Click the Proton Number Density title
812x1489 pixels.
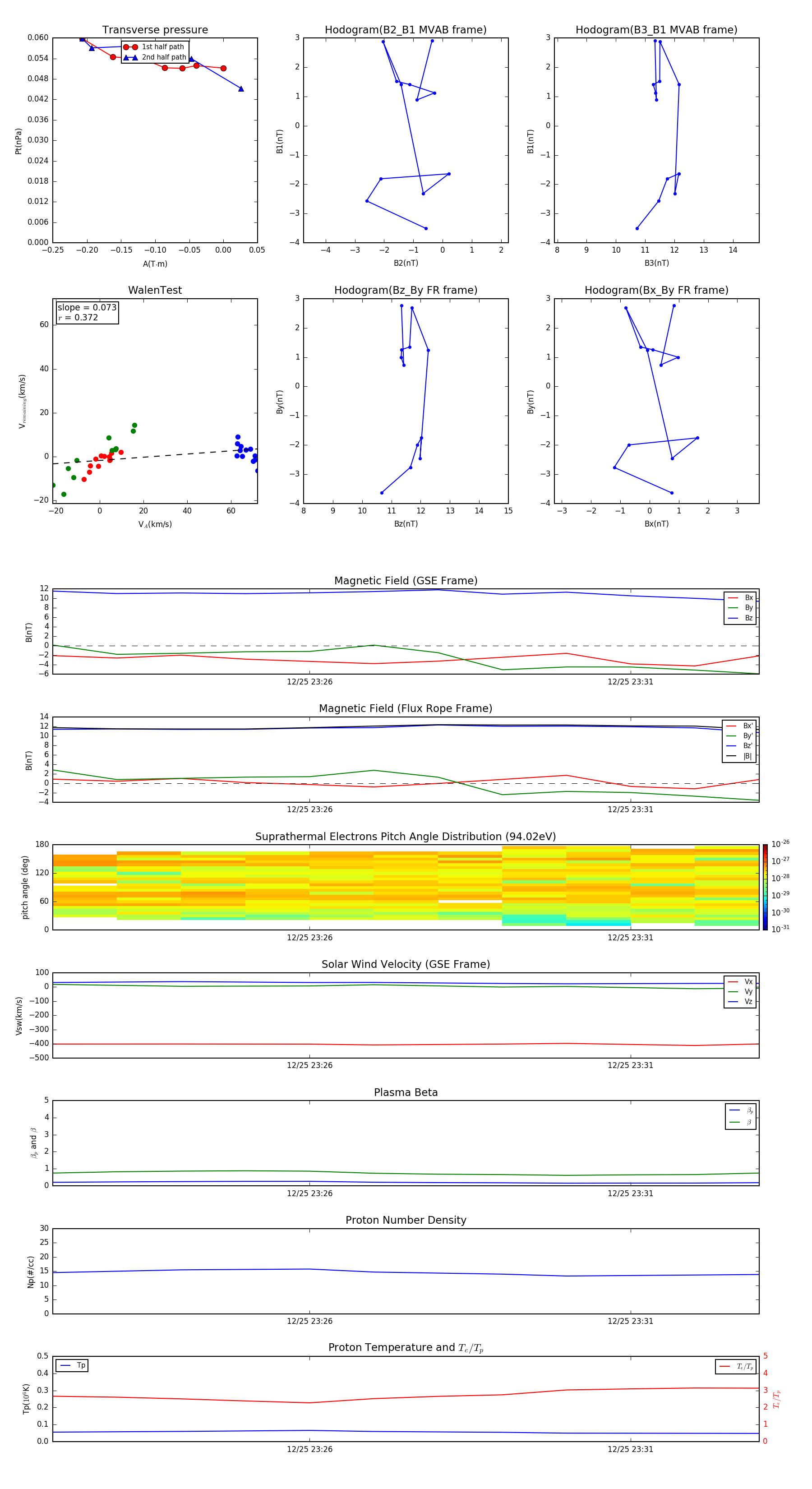click(x=405, y=1220)
